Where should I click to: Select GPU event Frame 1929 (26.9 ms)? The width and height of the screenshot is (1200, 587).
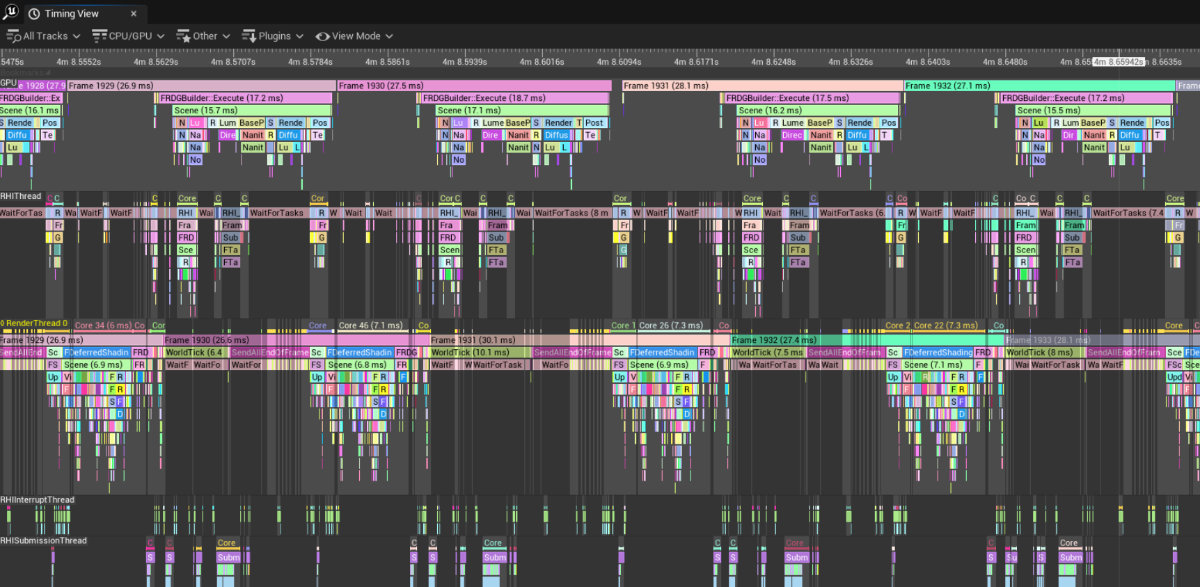200,86
